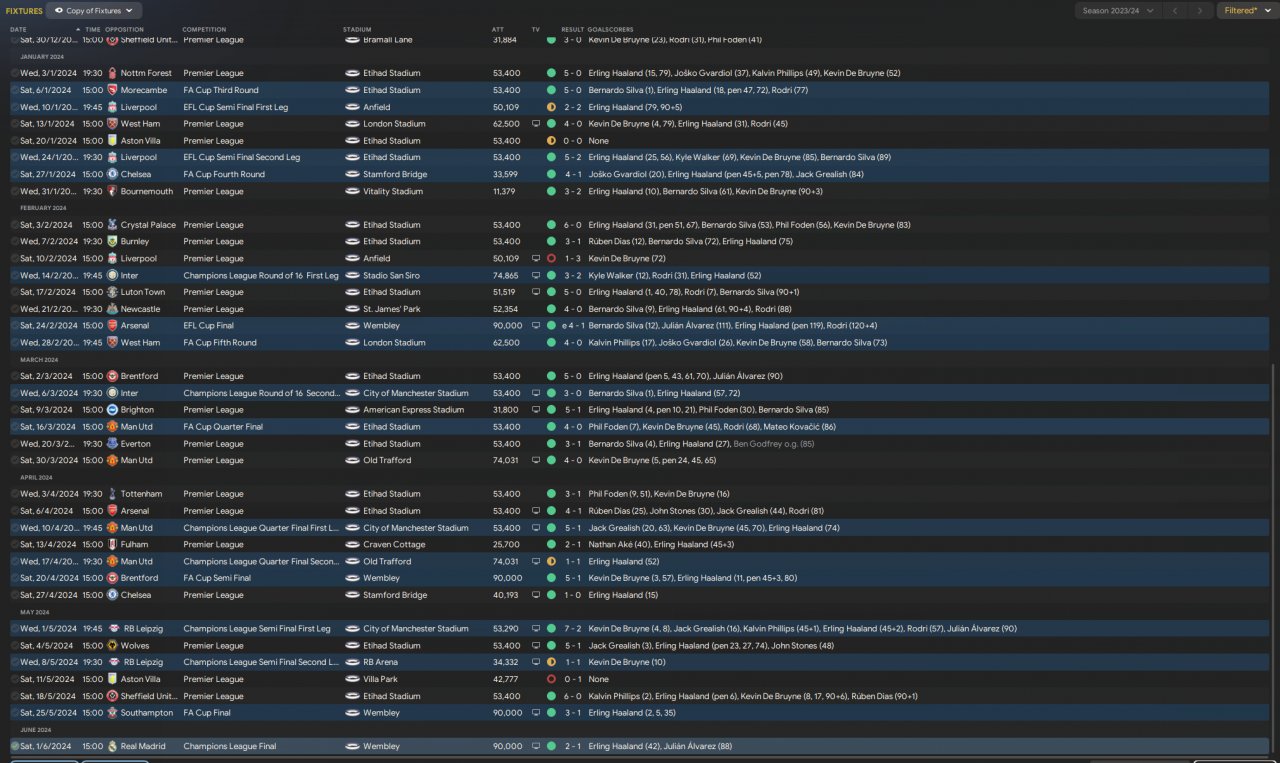Sort fixtures by the DATE column header

(x=18, y=29)
